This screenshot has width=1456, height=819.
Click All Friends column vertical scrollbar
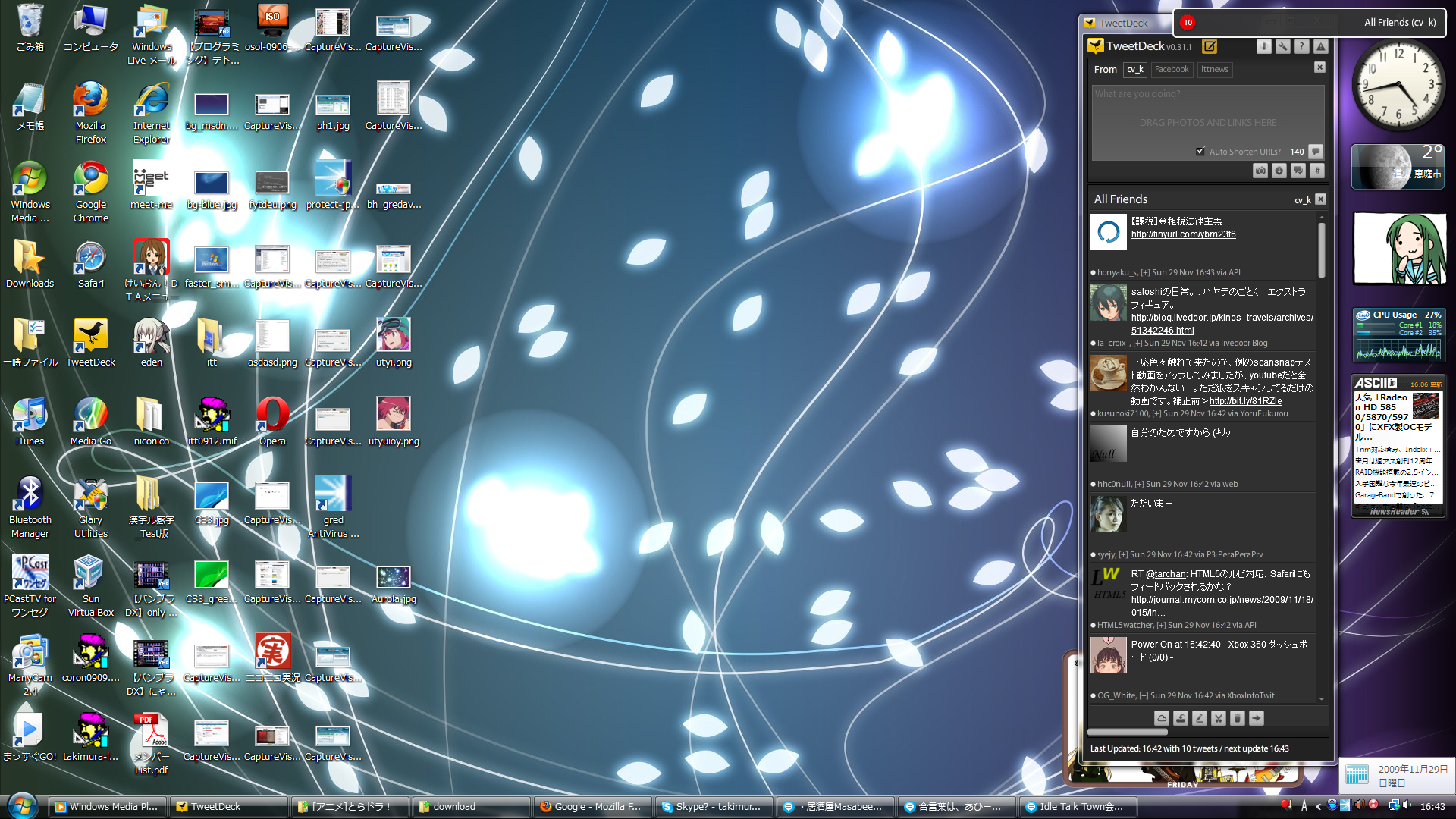coord(1322,250)
